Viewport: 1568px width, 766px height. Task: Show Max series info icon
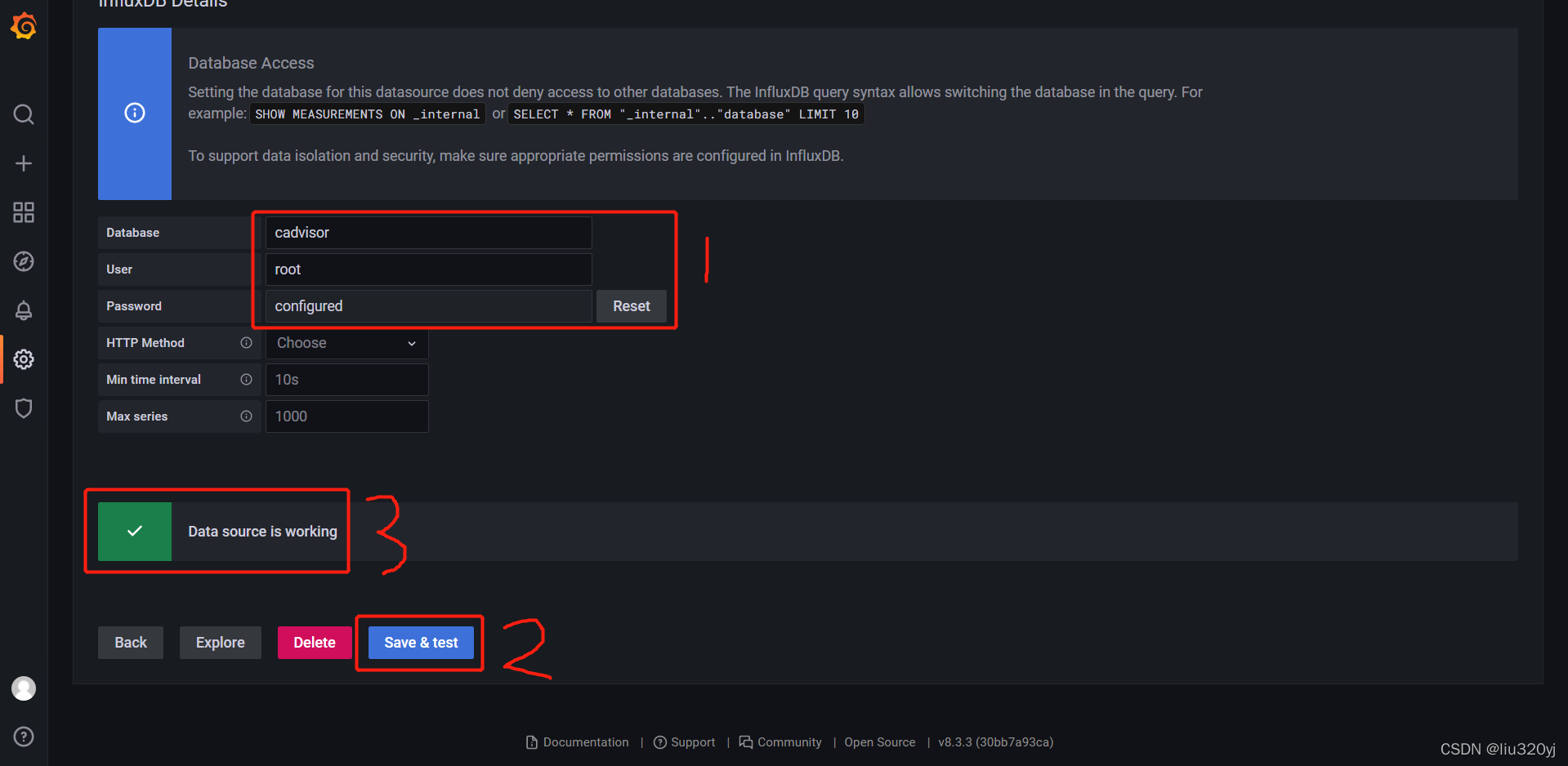(246, 416)
